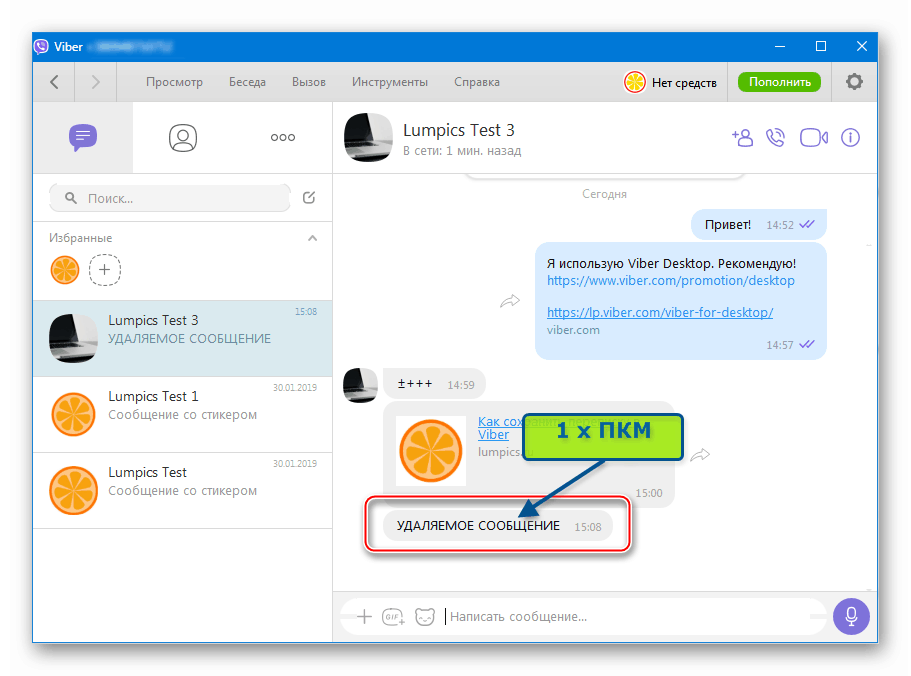The height and width of the screenshot is (676, 911).
Task: Go forward with the right arrow
Action: (x=96, y=82)
